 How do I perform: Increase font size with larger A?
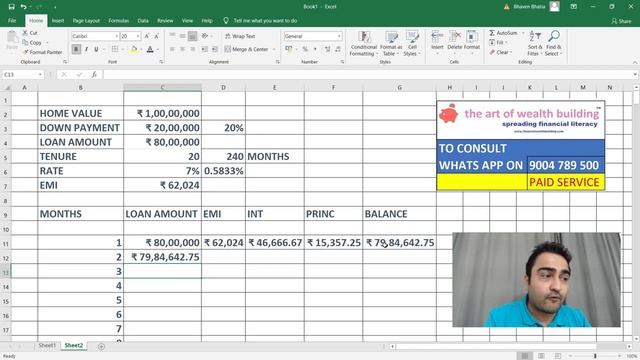click(147, 36)
